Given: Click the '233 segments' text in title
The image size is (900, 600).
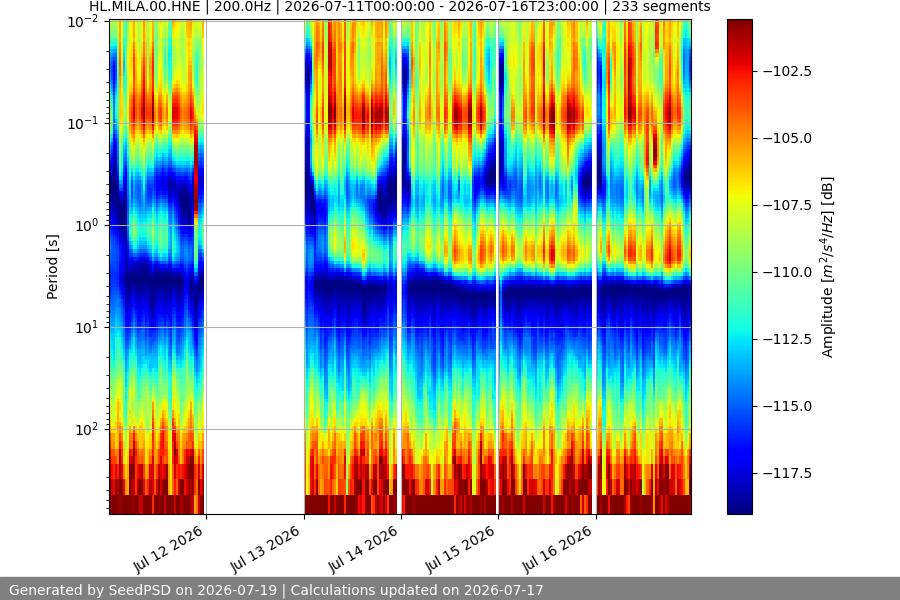Looking at the screenshot, I should coord(661,7).
